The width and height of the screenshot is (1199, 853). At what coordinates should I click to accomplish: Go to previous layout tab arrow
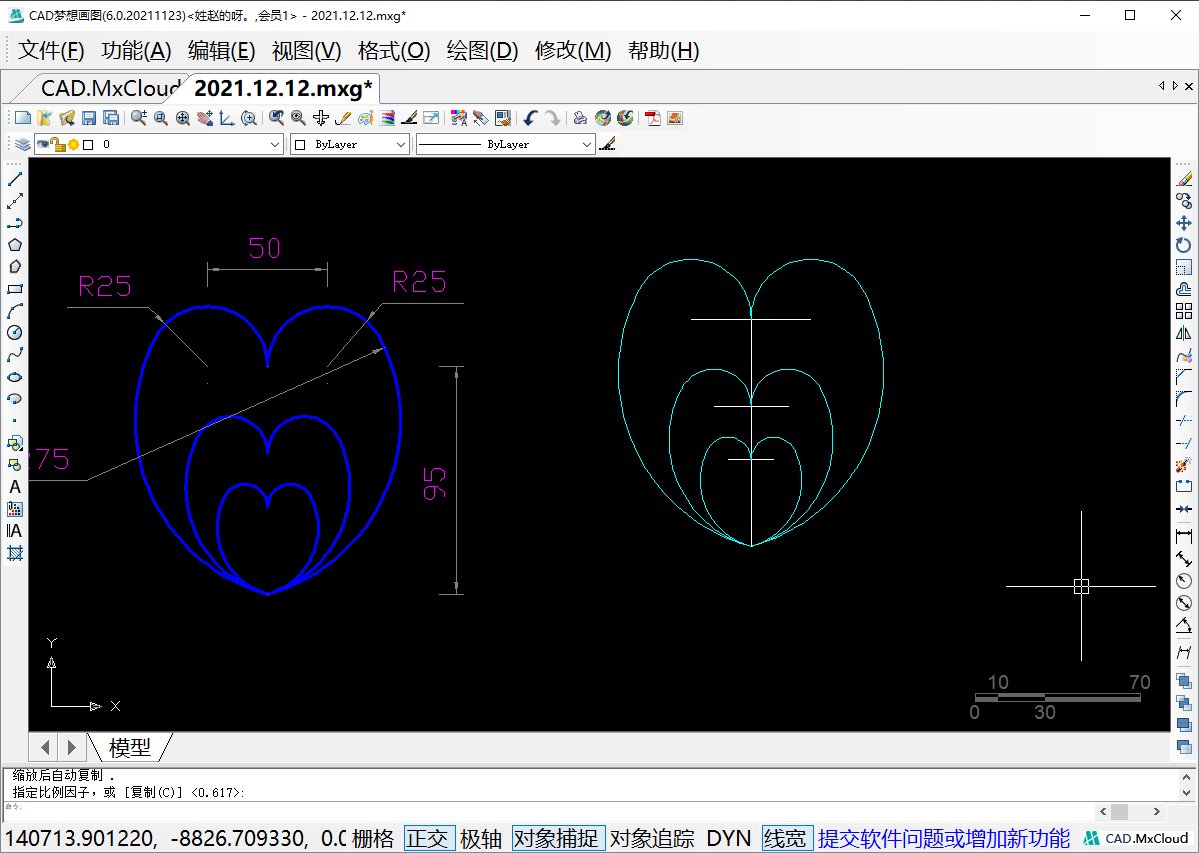[45, 748]
